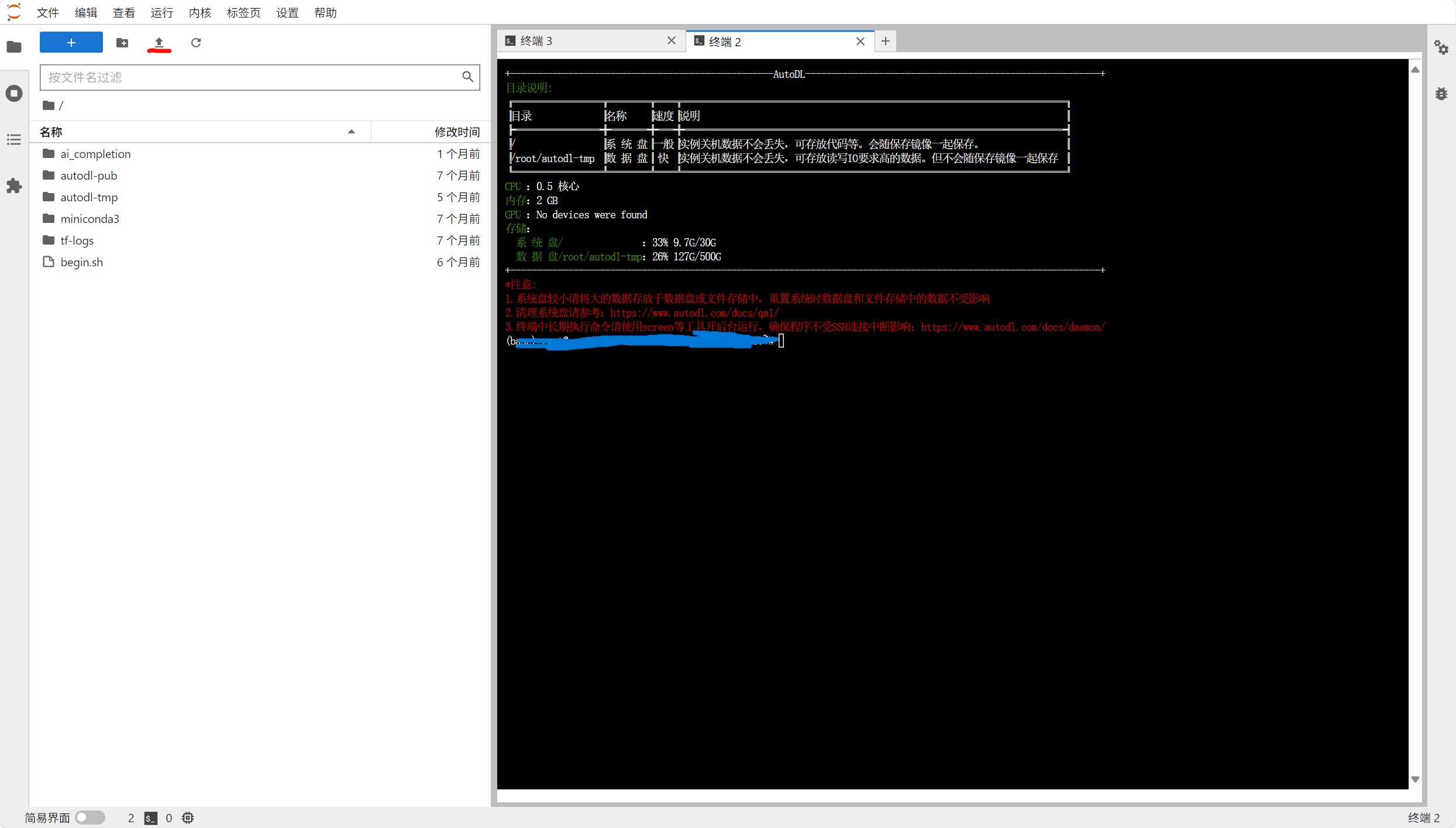
Task: Toggle the simple interface switch
Action: (x=90, y=817)
